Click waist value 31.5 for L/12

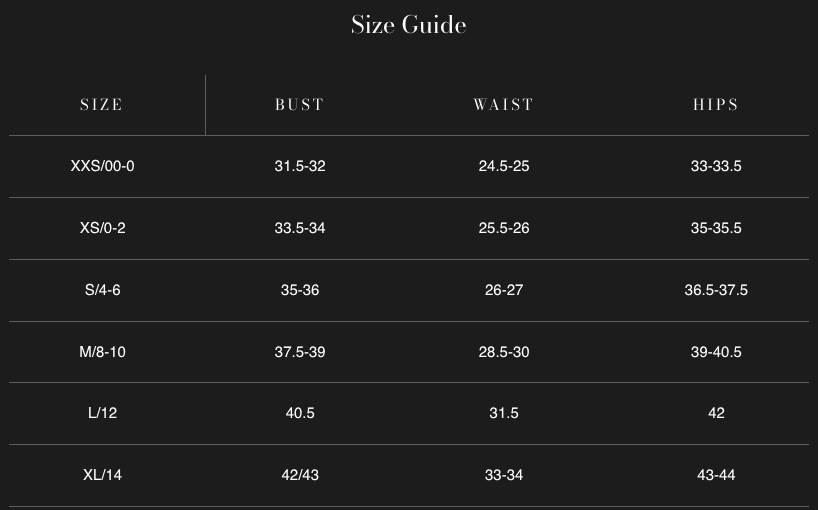click(504, 413)
